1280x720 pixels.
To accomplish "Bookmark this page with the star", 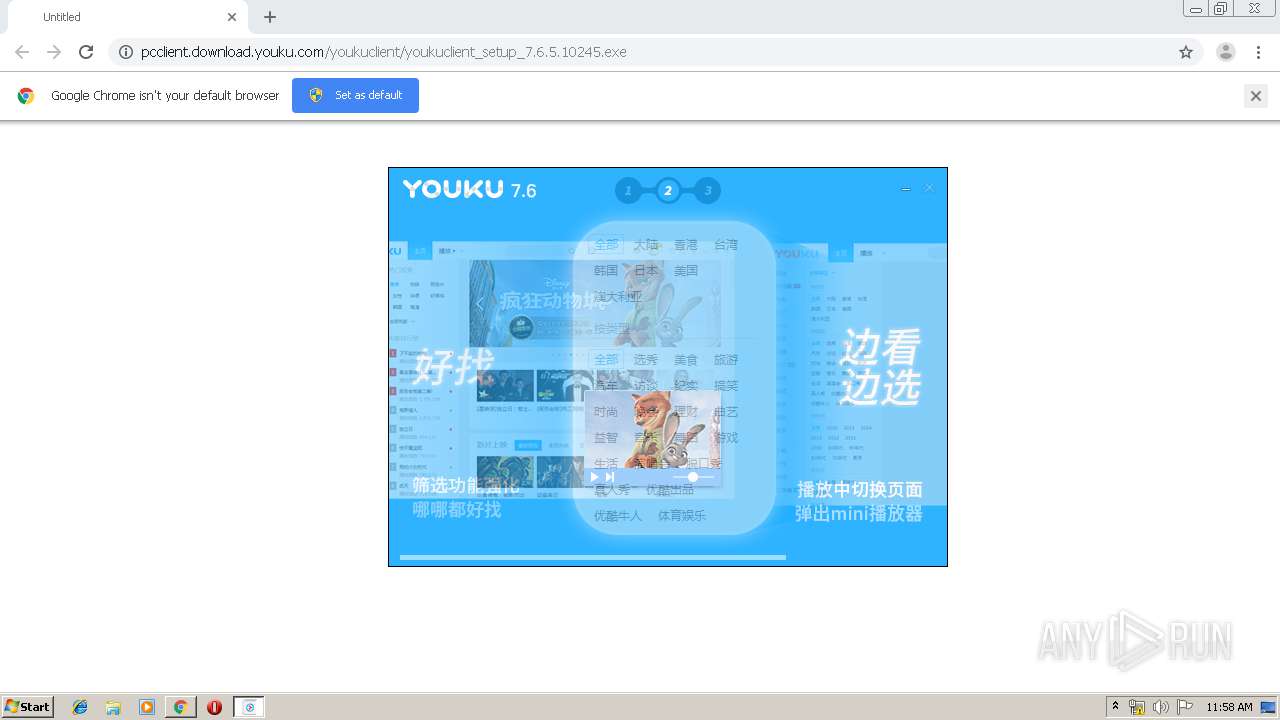I will pos(1186,52).
